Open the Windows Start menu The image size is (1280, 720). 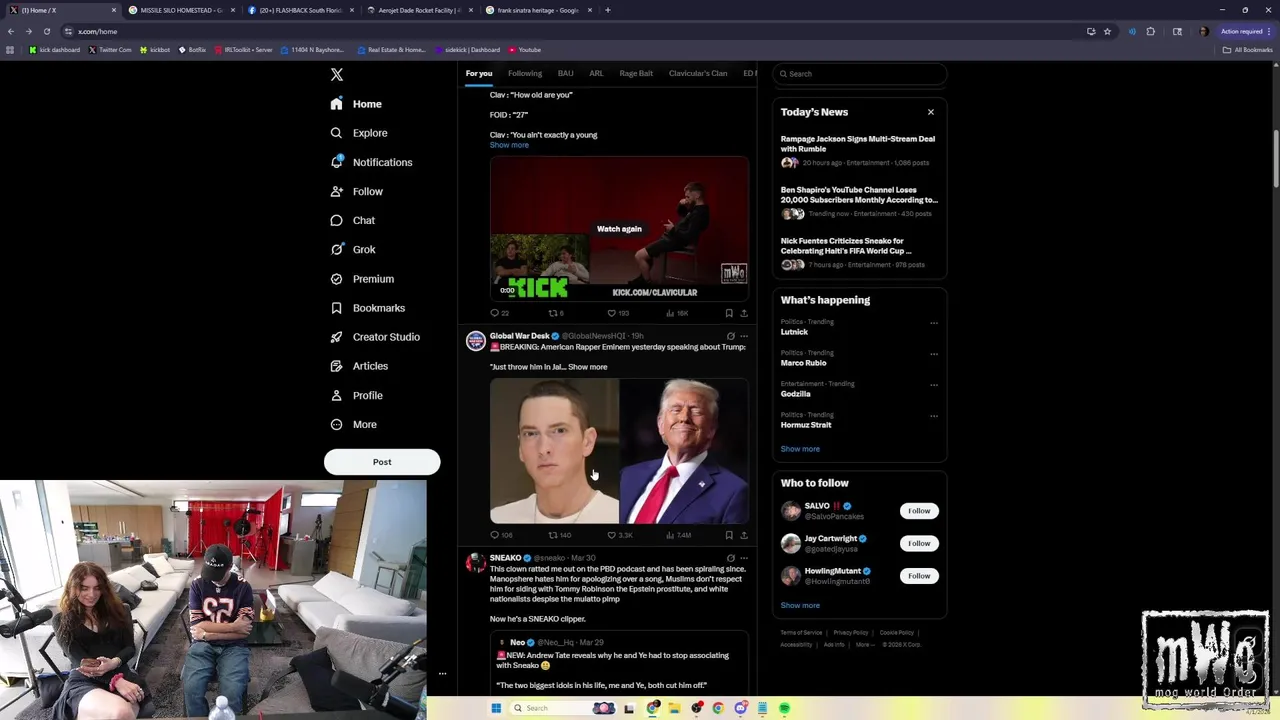point(496,708)
